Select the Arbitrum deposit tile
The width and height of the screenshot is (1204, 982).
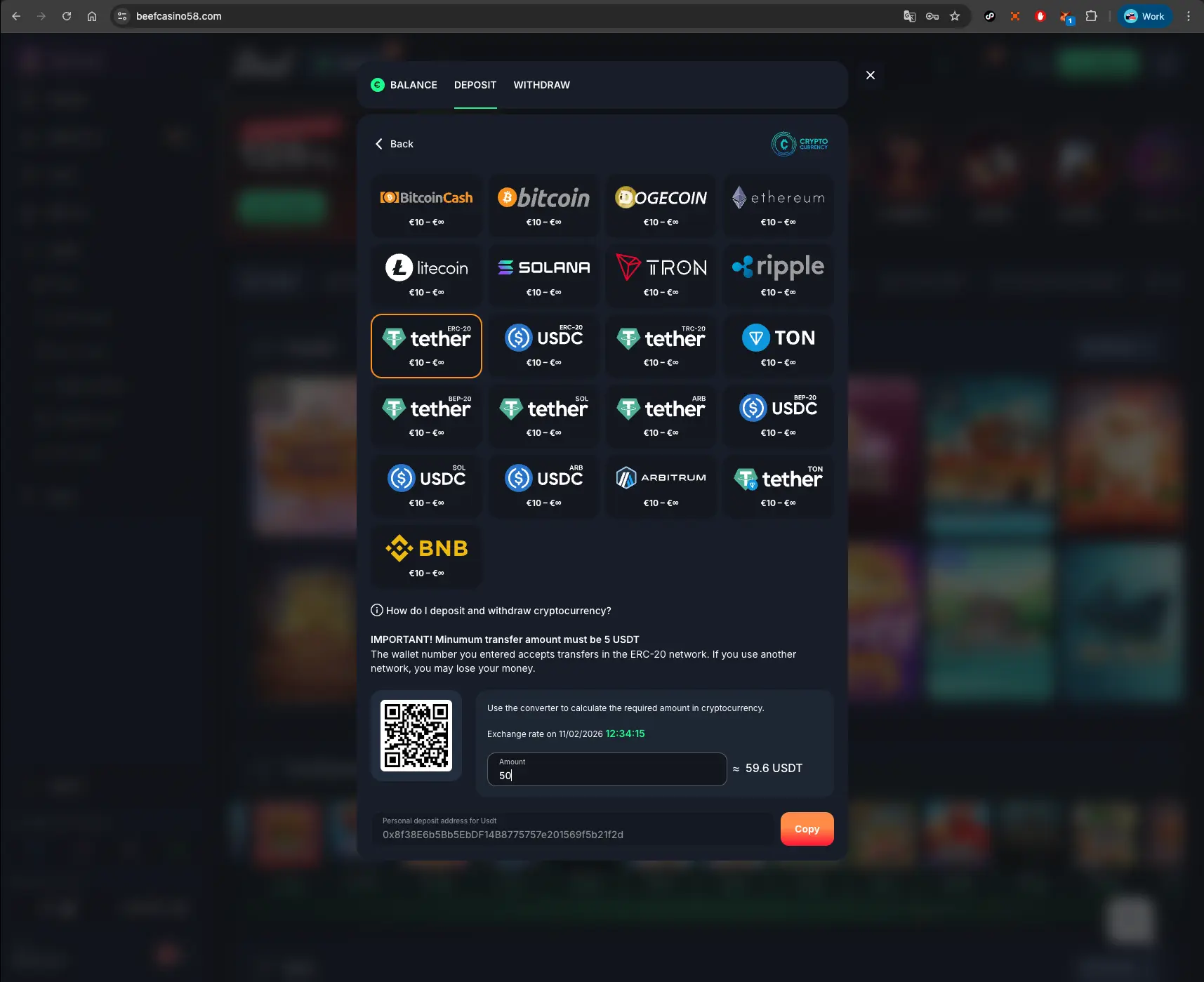pos(661,486)
